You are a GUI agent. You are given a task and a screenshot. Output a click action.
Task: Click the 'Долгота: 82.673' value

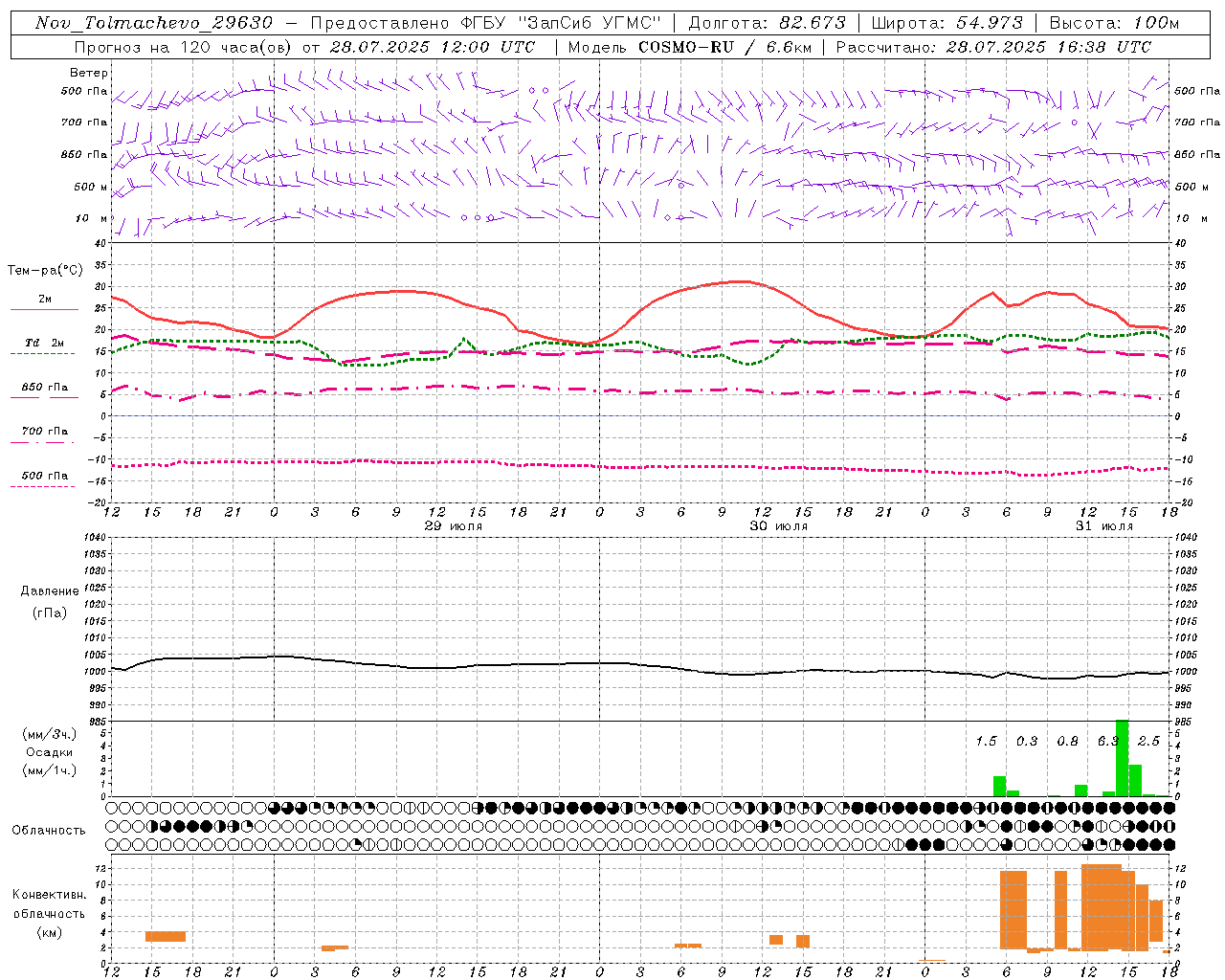[x=768, y=23]
